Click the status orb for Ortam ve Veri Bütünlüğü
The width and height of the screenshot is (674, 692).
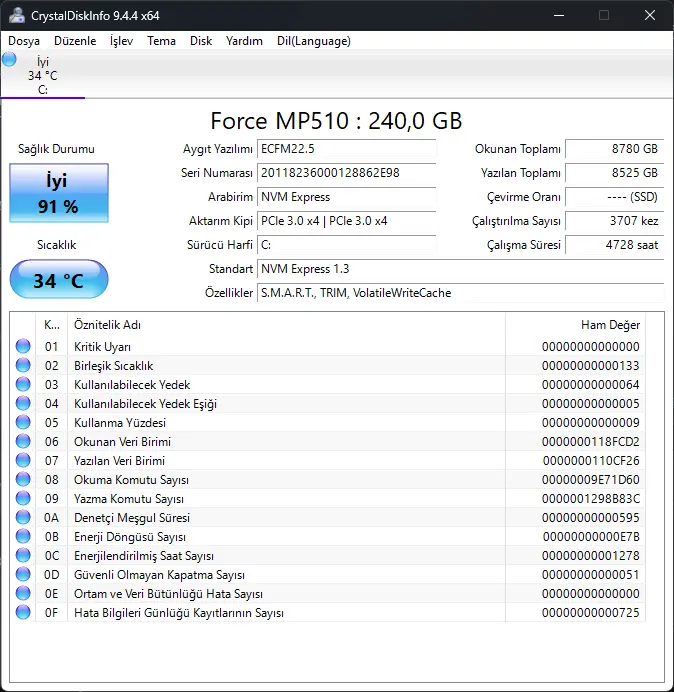point(23,593)
